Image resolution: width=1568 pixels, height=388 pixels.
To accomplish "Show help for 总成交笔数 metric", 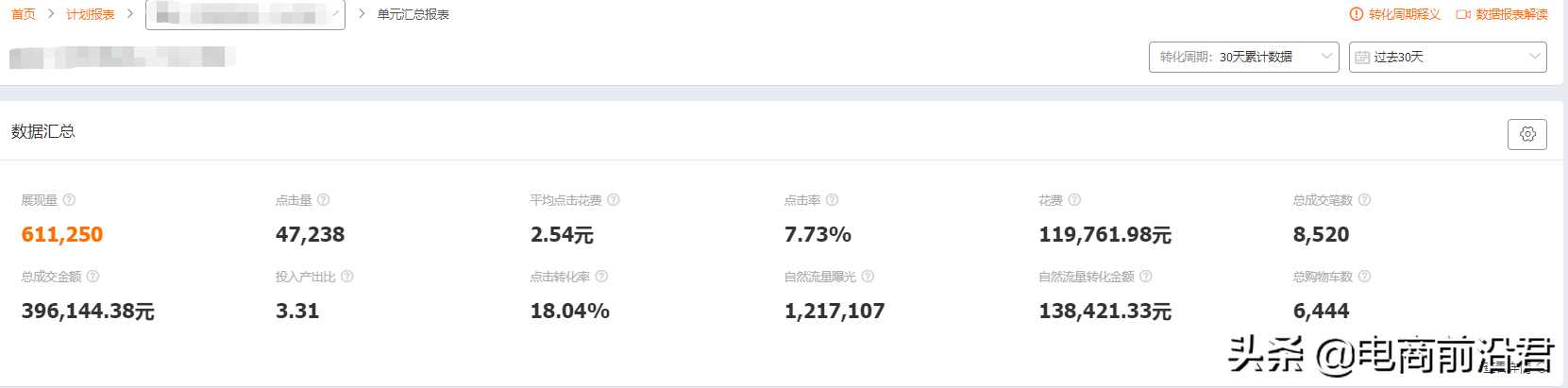I will tap(1364, 200).
